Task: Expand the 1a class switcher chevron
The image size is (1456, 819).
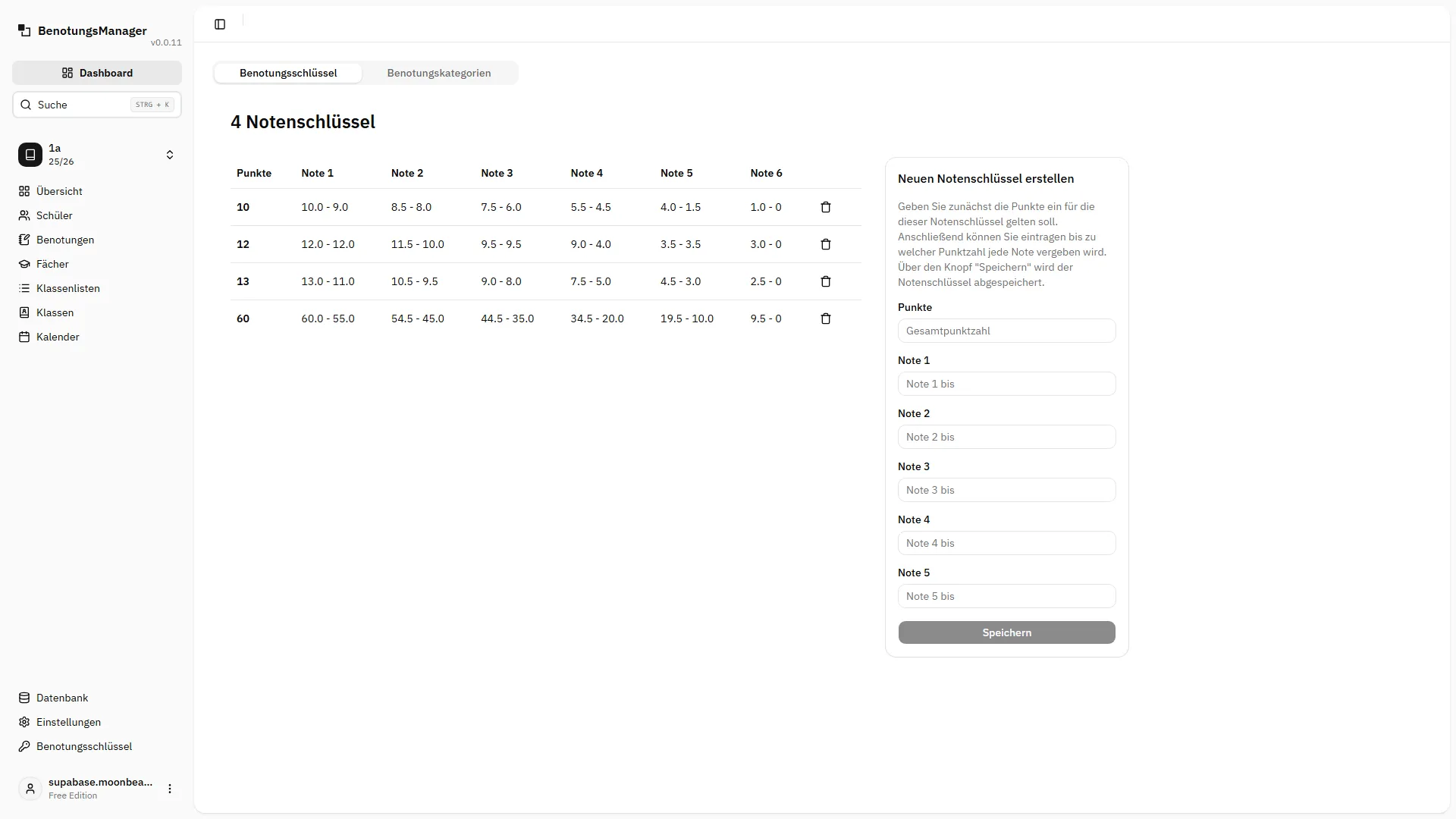Action: click(170, 155)
